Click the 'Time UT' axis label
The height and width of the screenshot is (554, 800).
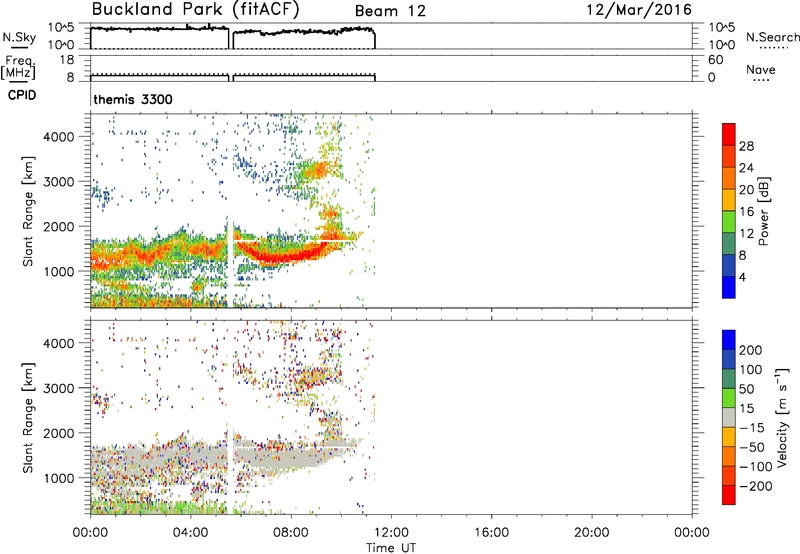pyautogui.click(x=391, y=548)
